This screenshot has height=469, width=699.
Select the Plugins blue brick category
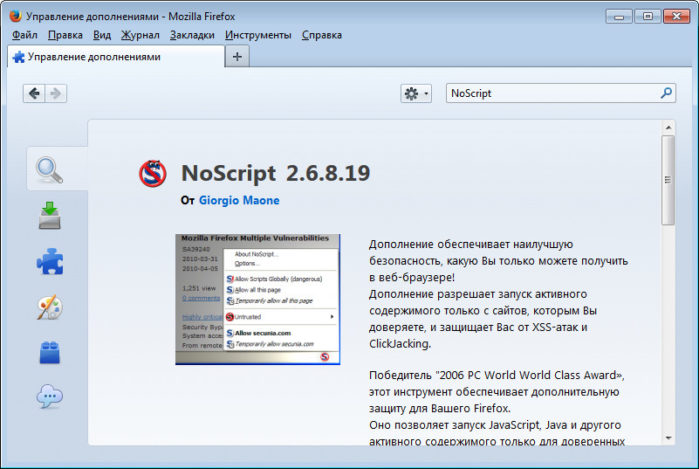pos(50,352)
